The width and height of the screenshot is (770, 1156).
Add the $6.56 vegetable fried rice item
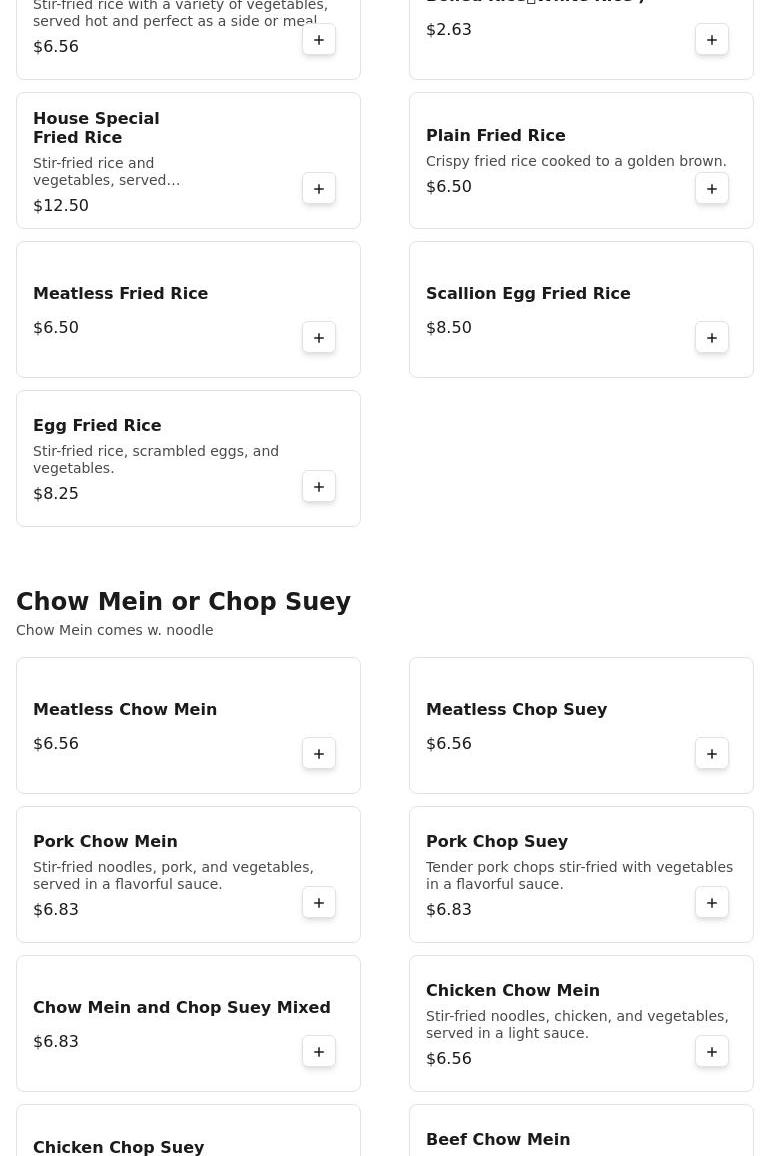[319, 40]
